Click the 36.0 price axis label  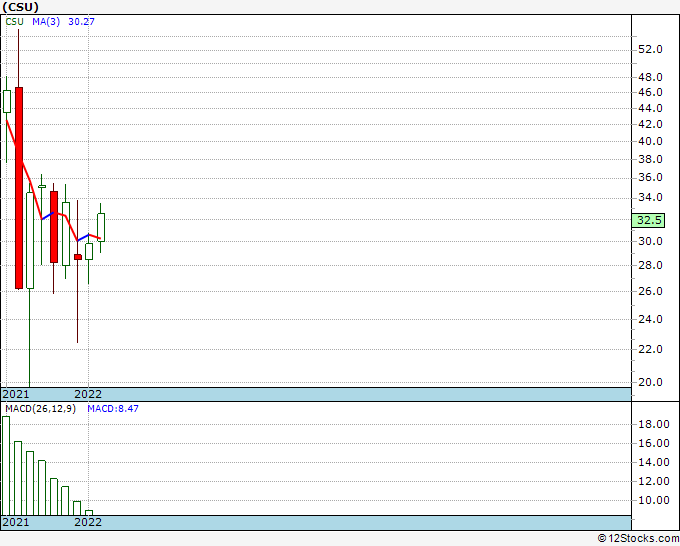[651, 177]
